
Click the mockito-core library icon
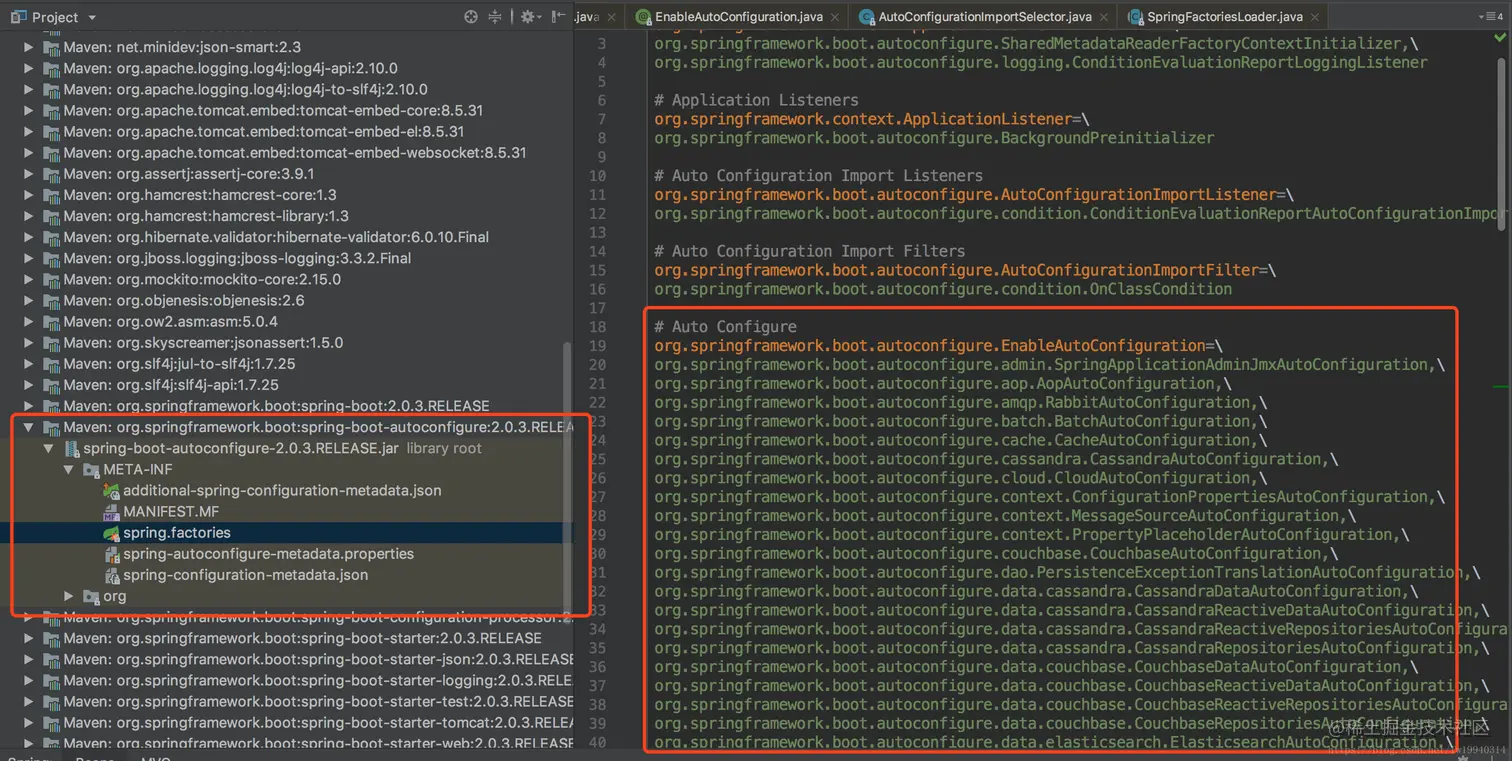click(52, 279)
